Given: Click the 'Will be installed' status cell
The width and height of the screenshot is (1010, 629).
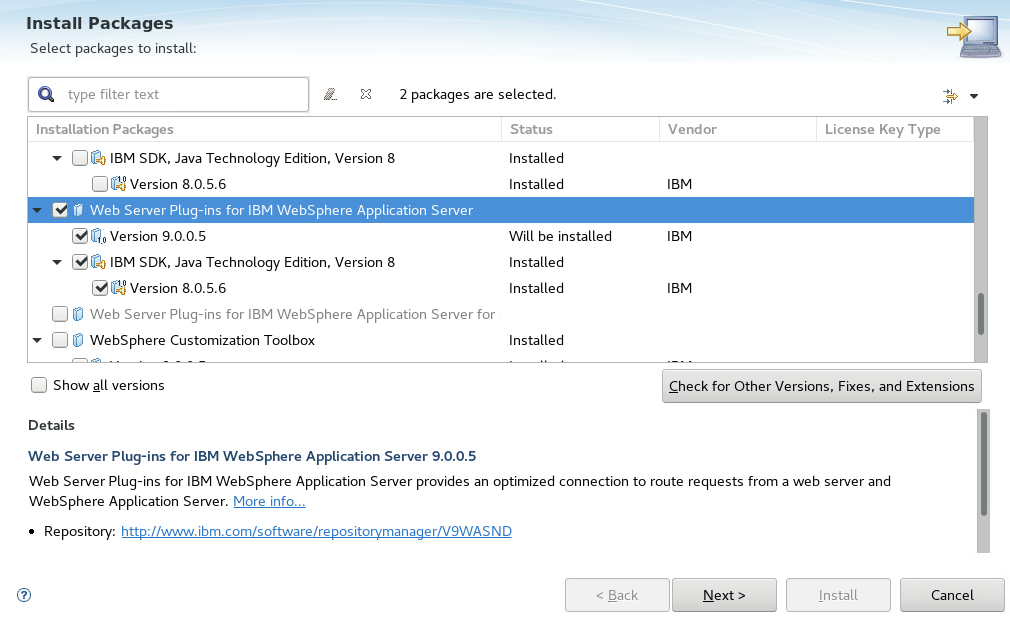Looking at the screenshot, I should [560, 236].
